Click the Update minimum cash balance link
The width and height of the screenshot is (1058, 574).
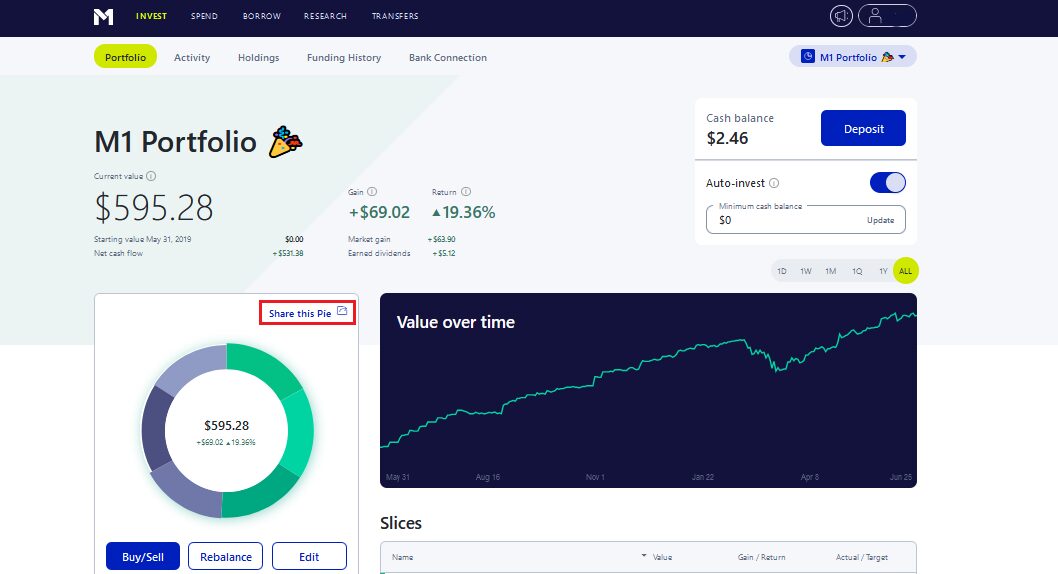(x=880, y=220)
